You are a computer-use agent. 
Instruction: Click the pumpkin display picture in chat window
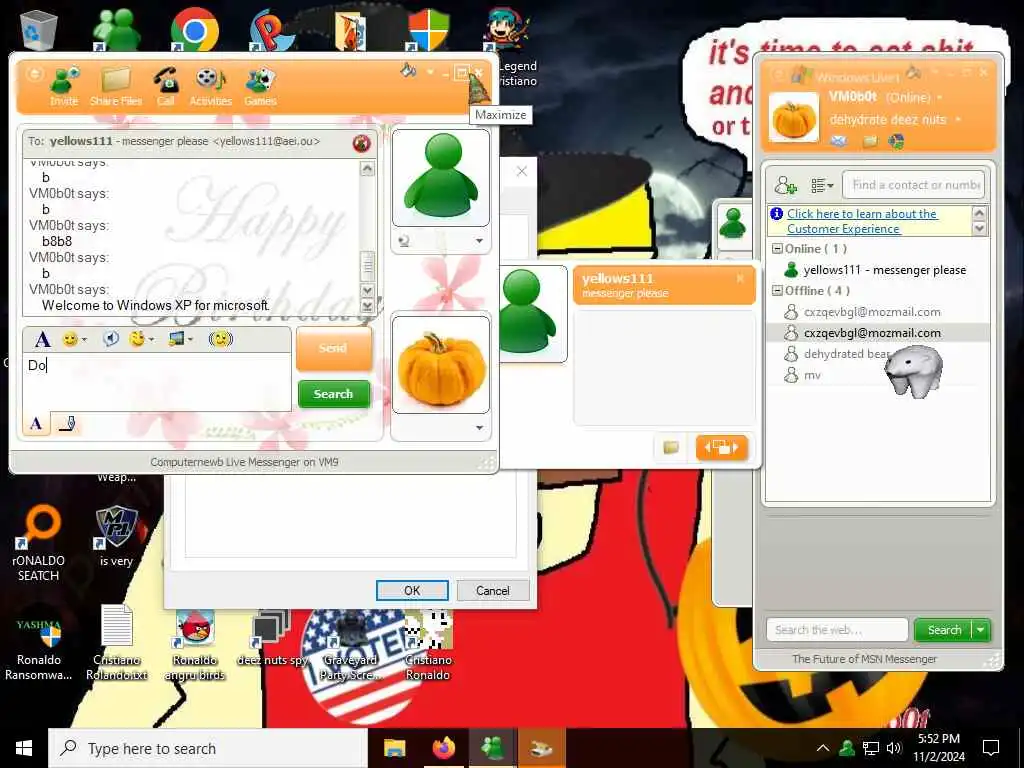(441, 364)
